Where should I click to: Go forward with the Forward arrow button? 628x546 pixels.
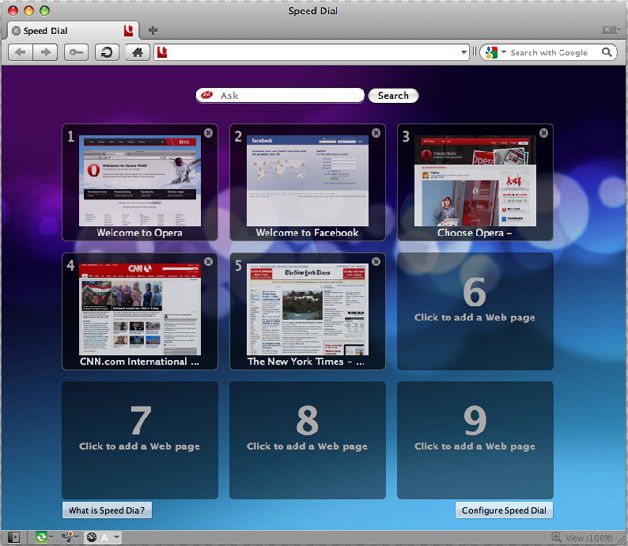point(45,52)
